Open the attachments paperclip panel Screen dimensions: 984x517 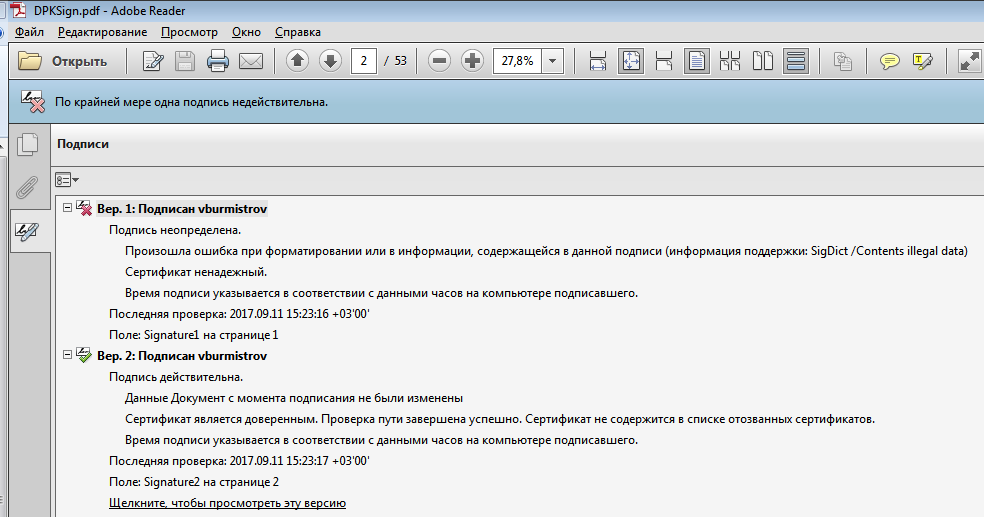click(27, 187)
